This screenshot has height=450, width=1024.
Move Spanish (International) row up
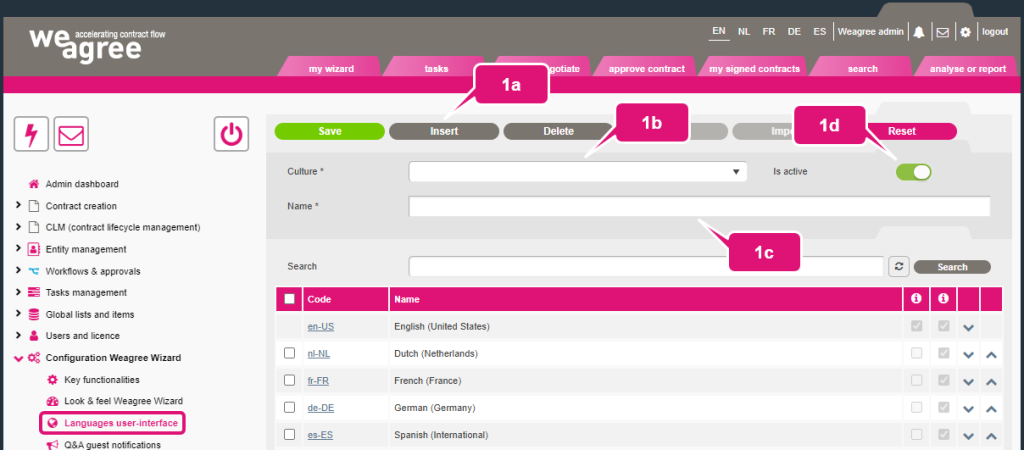click(991, 436)
